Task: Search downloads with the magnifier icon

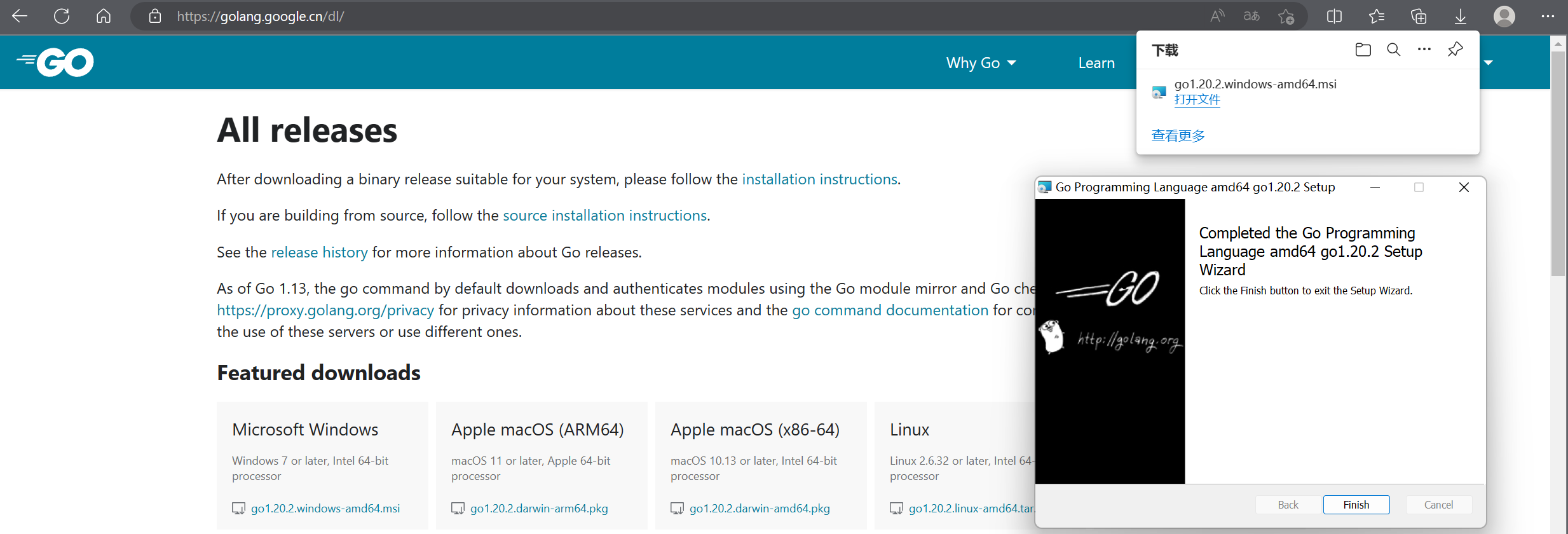Action: (x=1394, y=50)
